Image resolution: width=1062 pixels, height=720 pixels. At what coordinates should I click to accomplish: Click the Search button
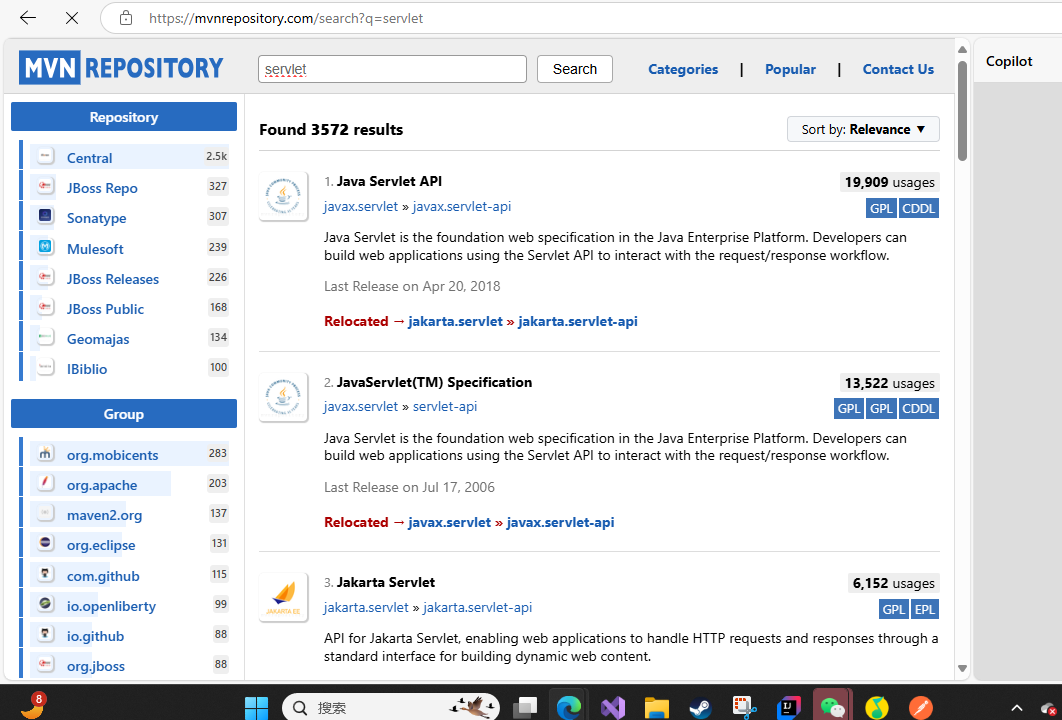[574, 69]
